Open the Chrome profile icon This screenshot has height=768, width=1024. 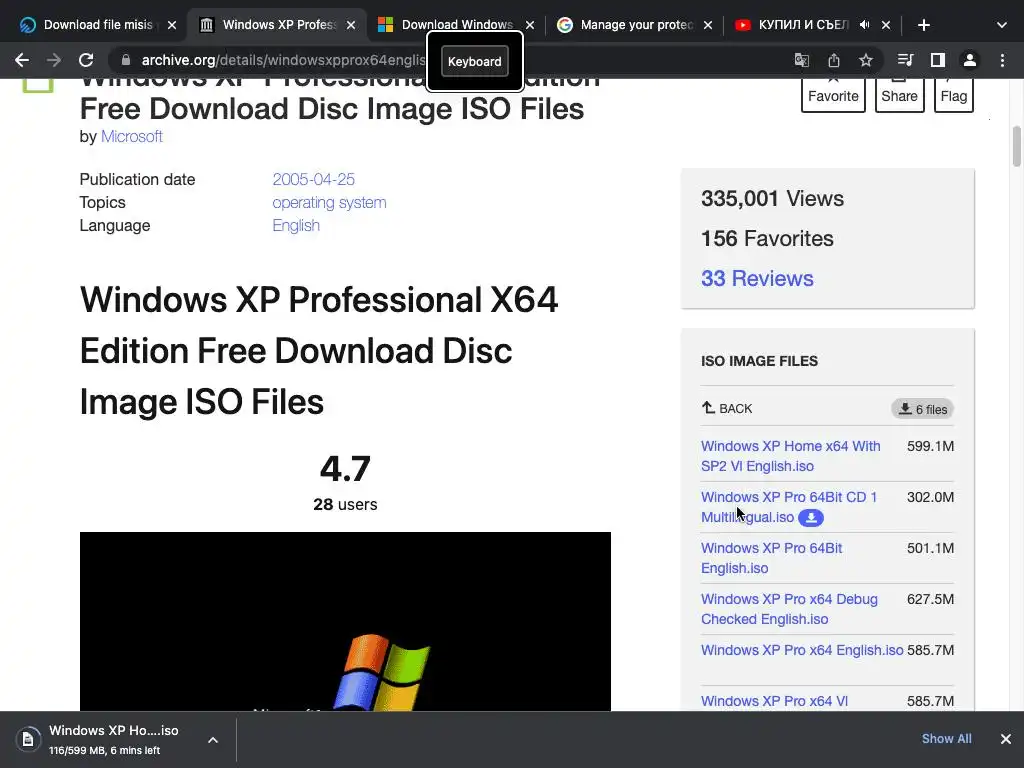click(x=970, y=61)
